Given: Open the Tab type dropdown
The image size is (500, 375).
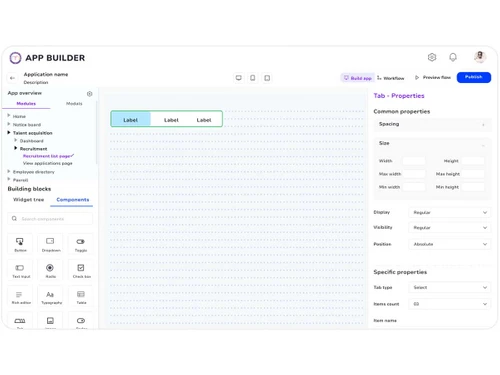Looking at the screenshot, I should click(449, 287).
